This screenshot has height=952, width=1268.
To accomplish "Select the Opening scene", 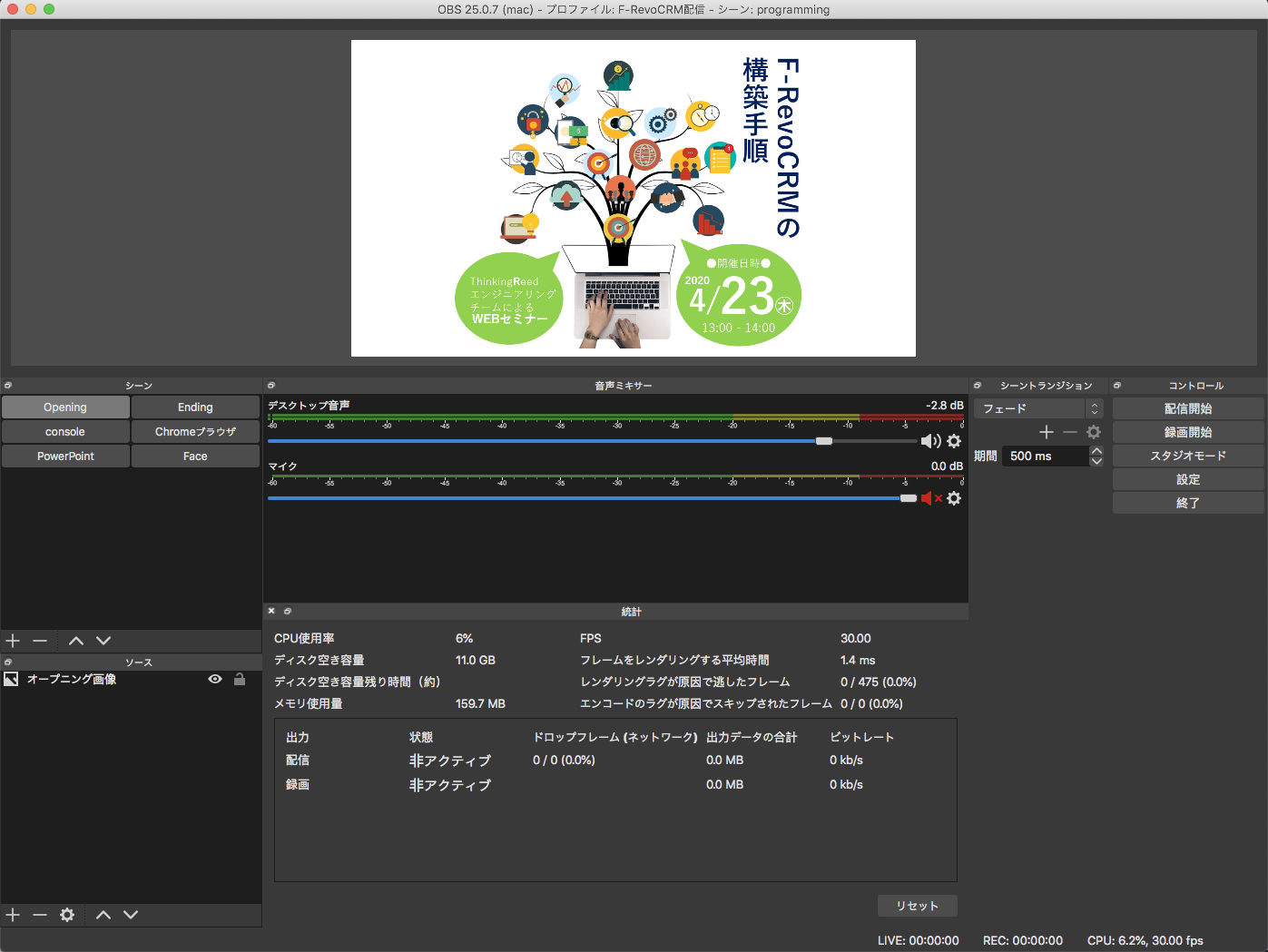I will tap(65, 407).
